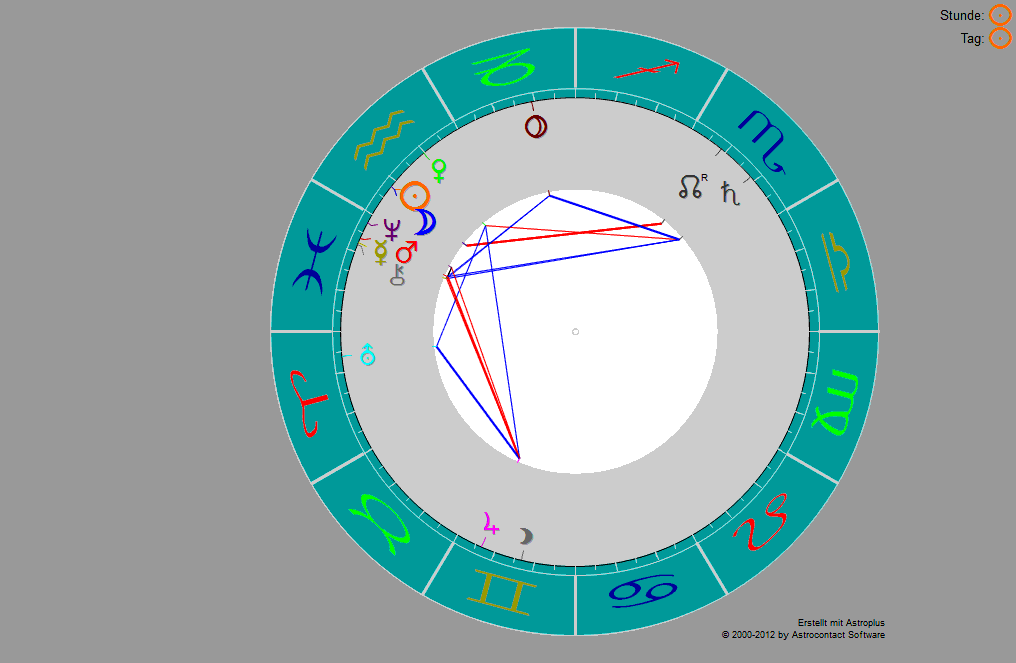Click the North Node retrograde glyph
The image size is (1016, 663).
pos(692,186)
